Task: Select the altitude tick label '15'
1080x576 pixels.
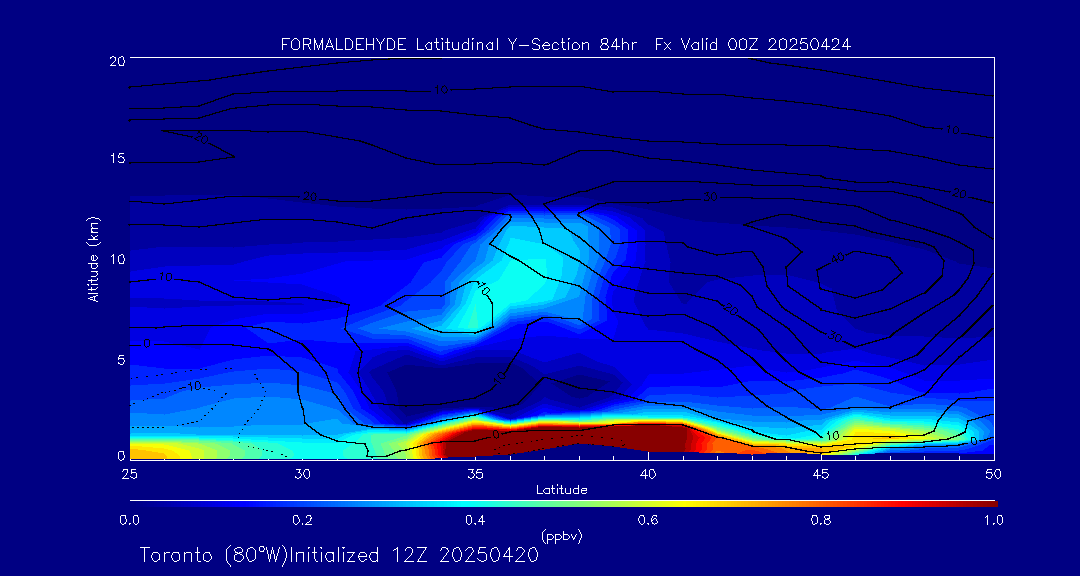Action: click(x=116, y=159)
